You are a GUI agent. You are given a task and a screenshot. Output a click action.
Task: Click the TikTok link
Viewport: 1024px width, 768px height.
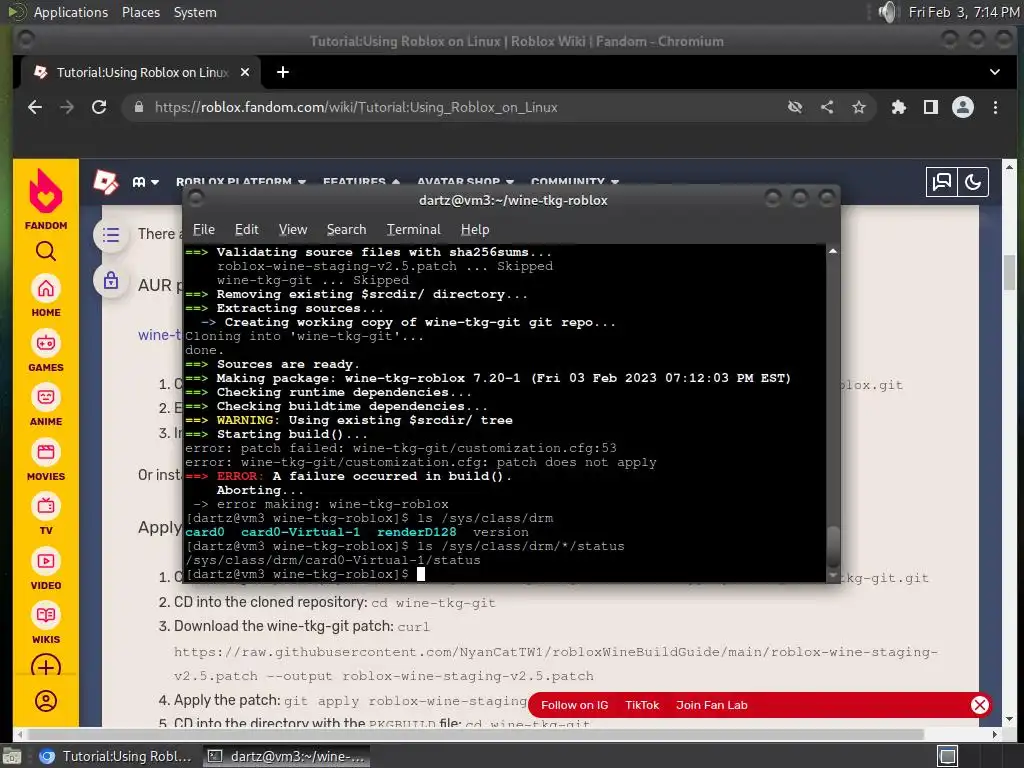pyautogui.click(x=642, y=705)
